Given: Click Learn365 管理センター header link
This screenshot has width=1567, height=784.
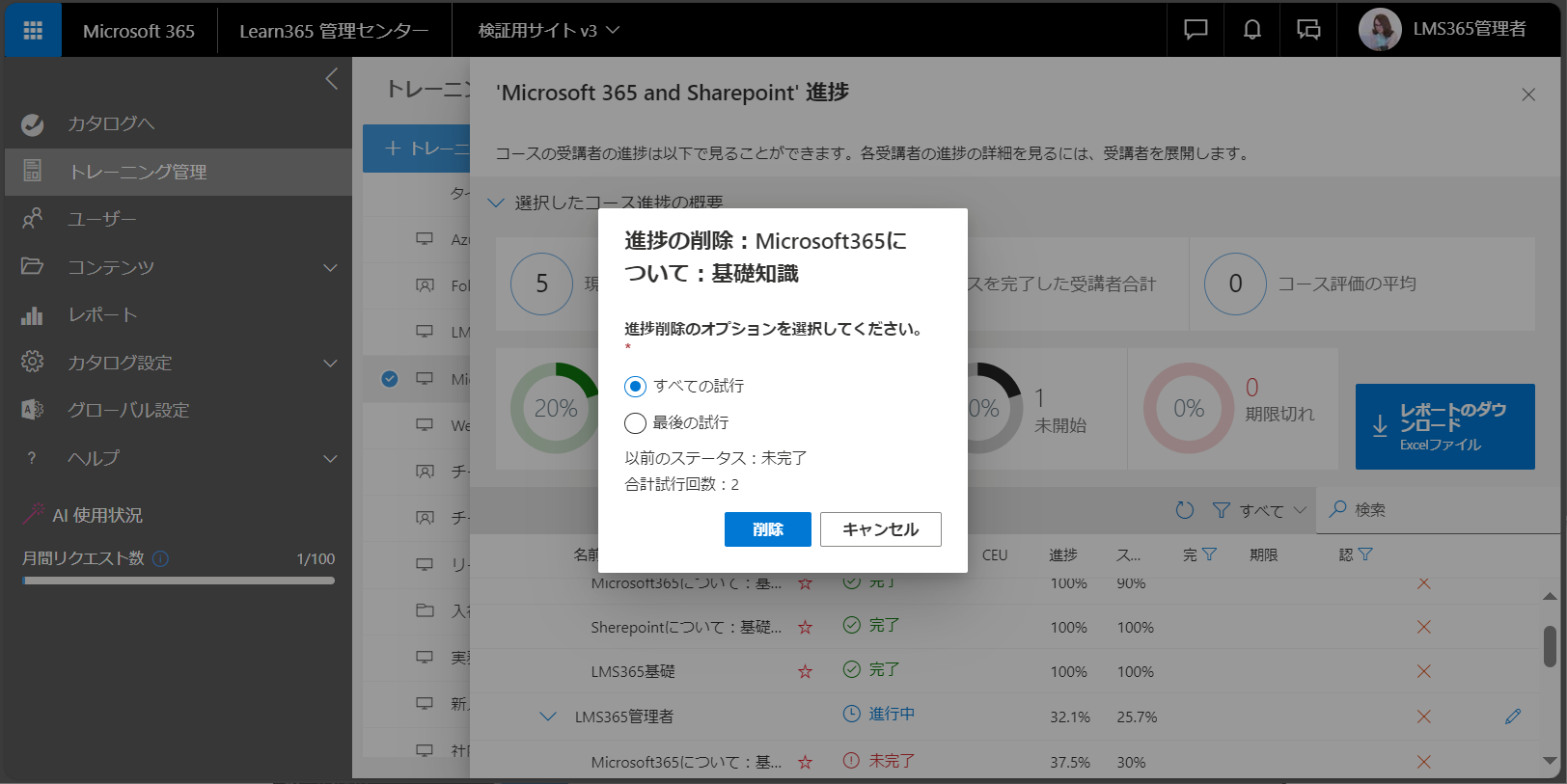Looking at the screenshot, I should coord(334,31).
